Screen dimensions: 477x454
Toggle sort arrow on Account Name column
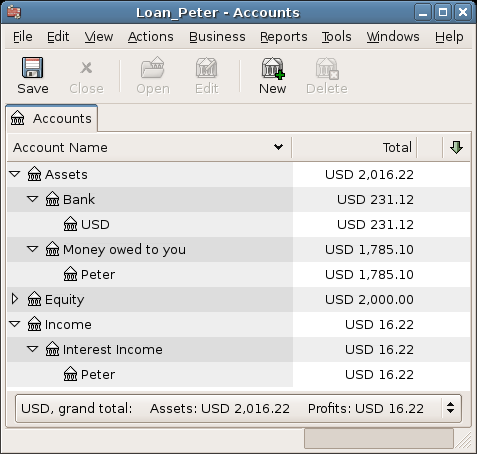(x=278, y=147)
